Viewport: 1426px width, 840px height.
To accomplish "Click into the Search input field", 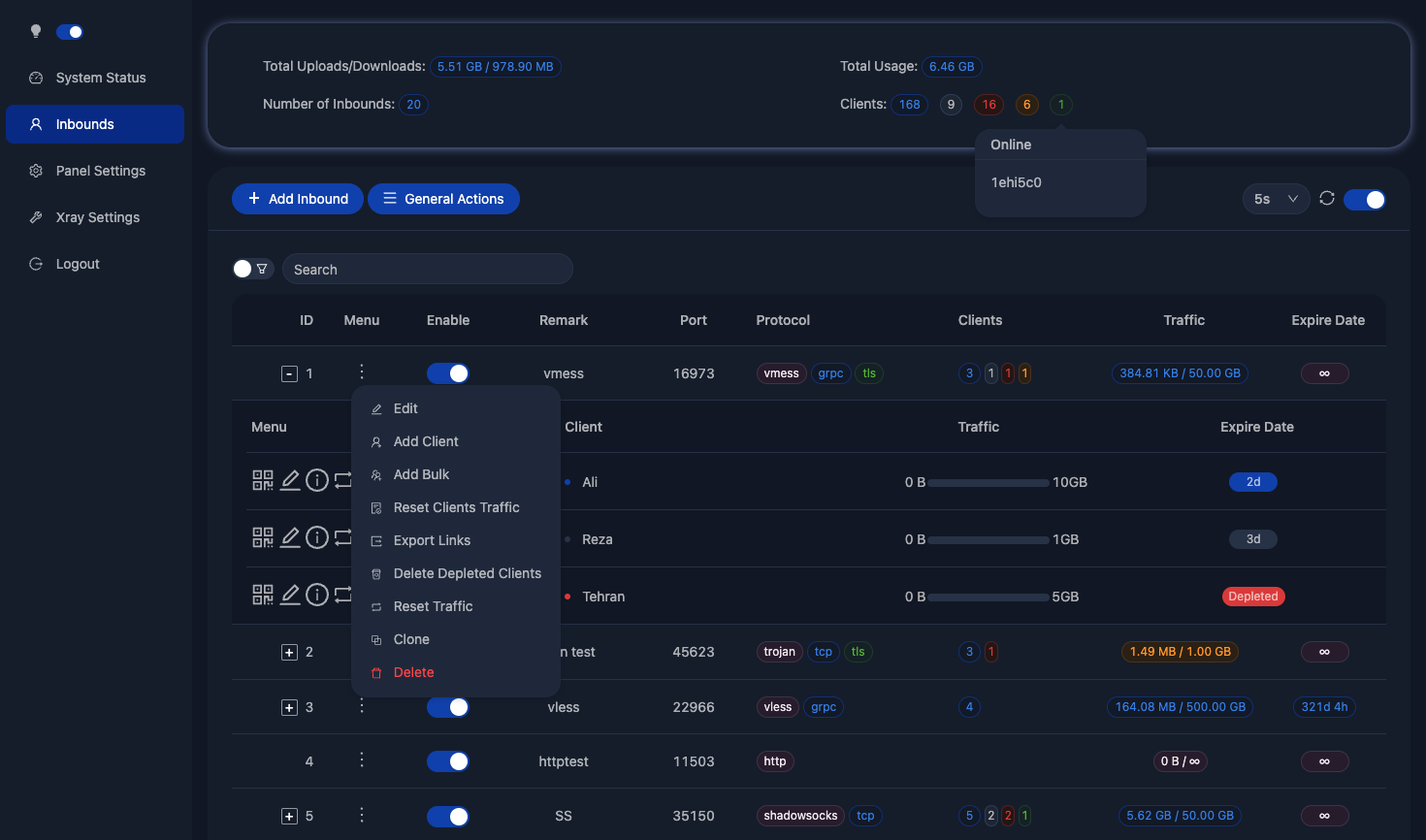I will tap(427, 270).
